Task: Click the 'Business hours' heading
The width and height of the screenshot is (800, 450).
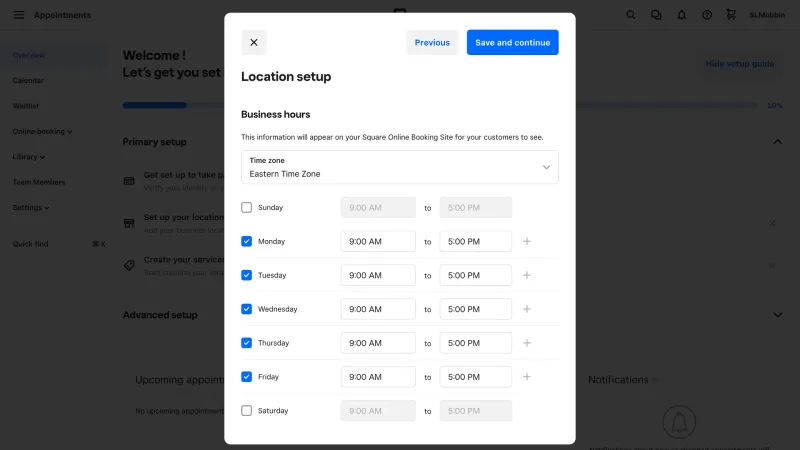Action: coord(276,114)
